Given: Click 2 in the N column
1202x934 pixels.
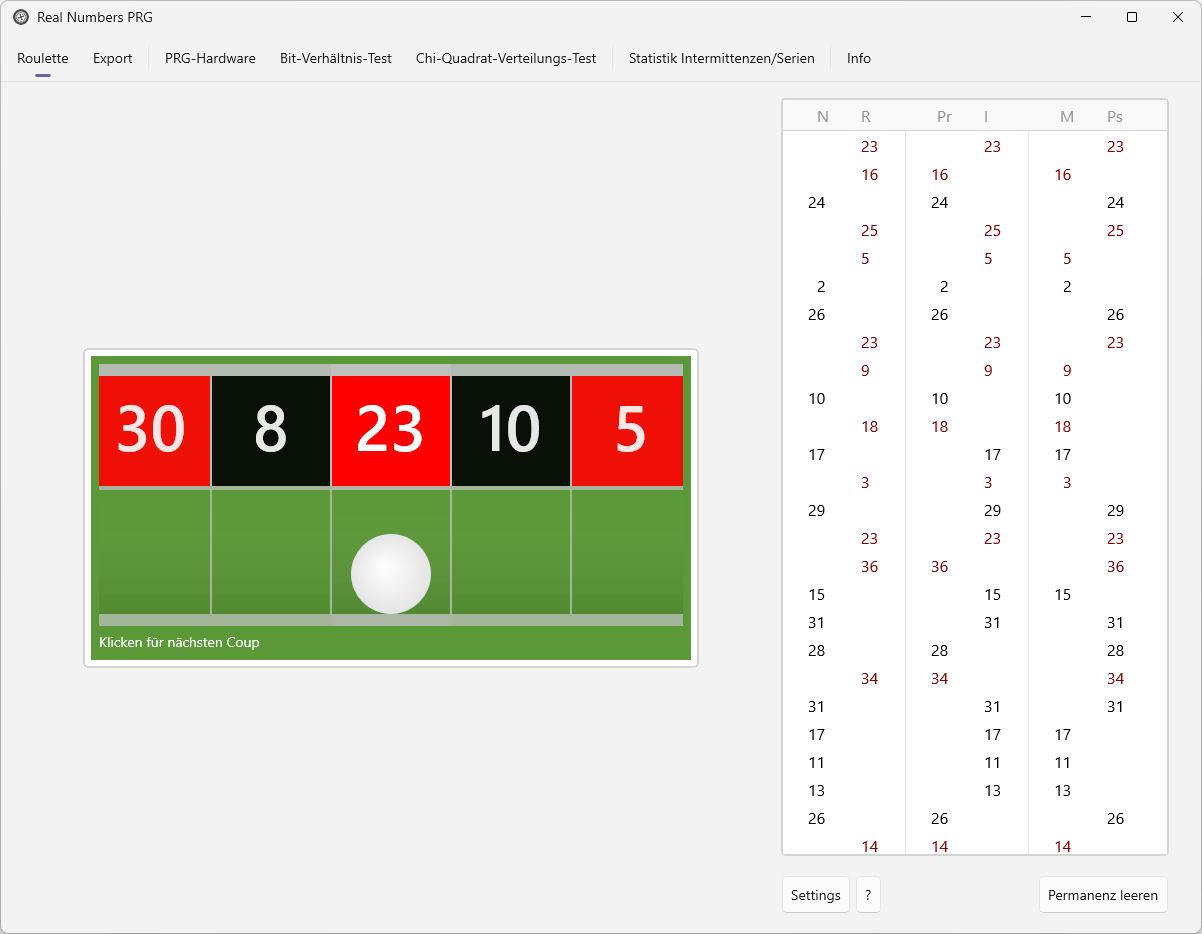Looking at the screenshot, I should 821,286.
